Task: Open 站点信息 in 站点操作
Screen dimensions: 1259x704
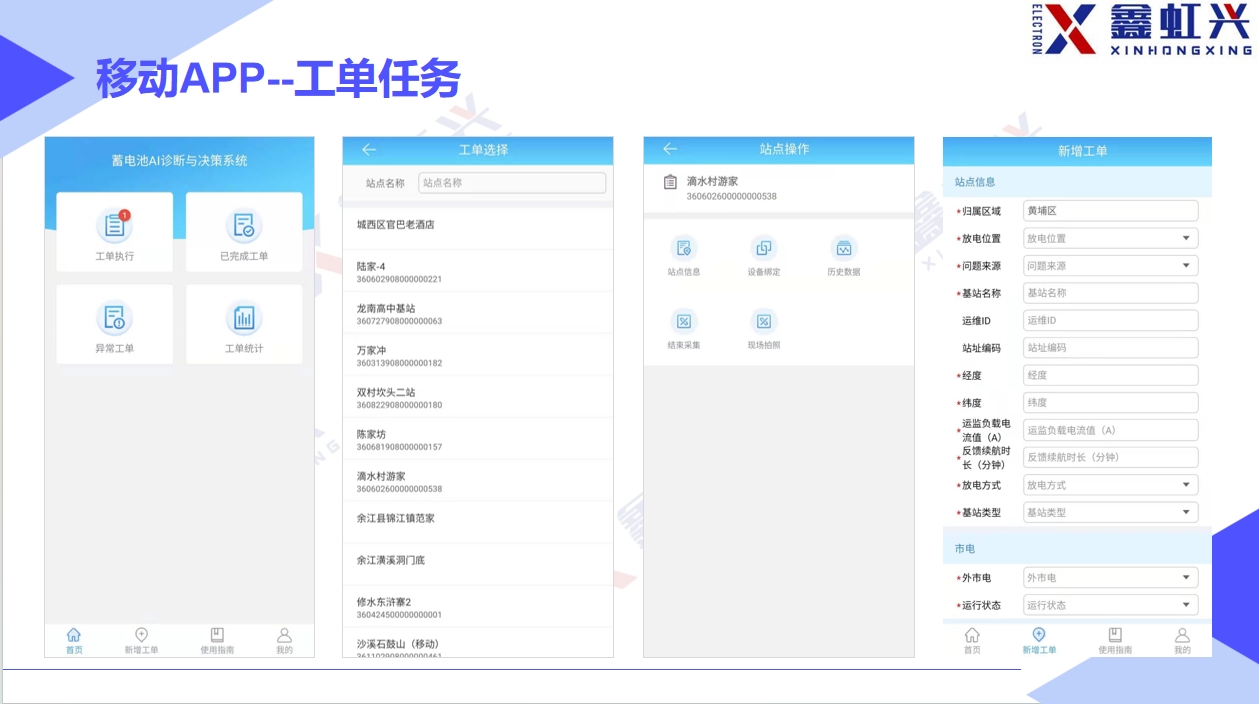Action: coord(684,256)
